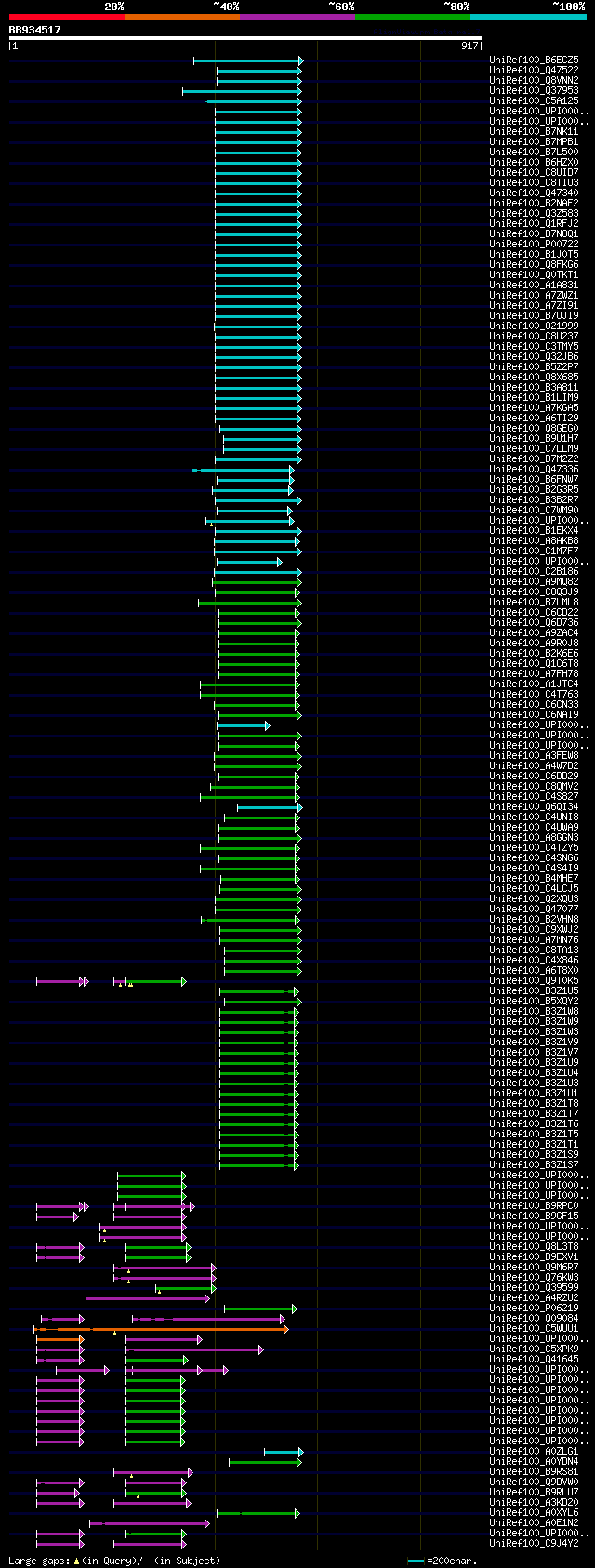Select entry UniRef100_Q8L3T8

click(x=534, y=1247)
